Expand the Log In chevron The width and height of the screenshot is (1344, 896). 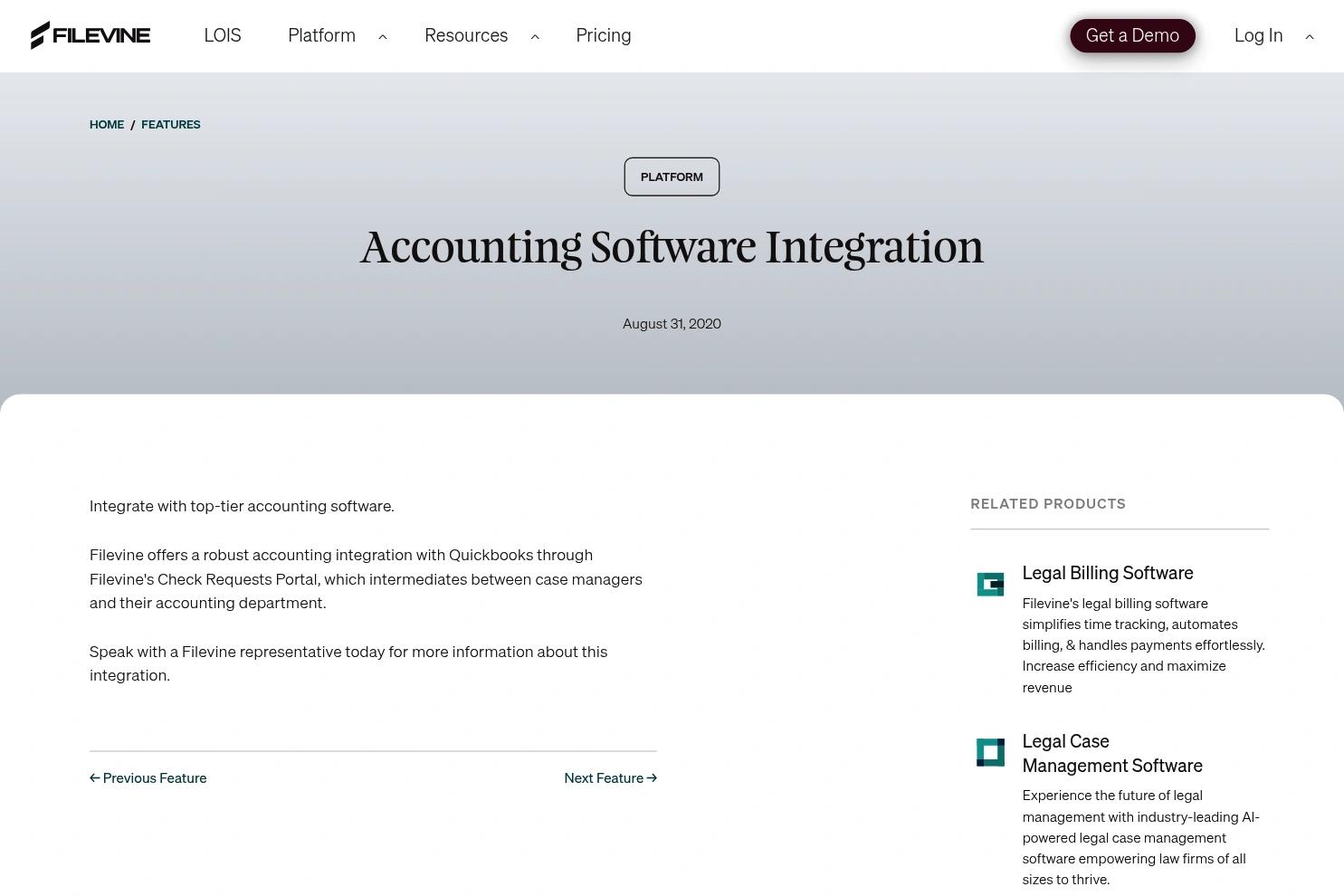coord(1310,36)
